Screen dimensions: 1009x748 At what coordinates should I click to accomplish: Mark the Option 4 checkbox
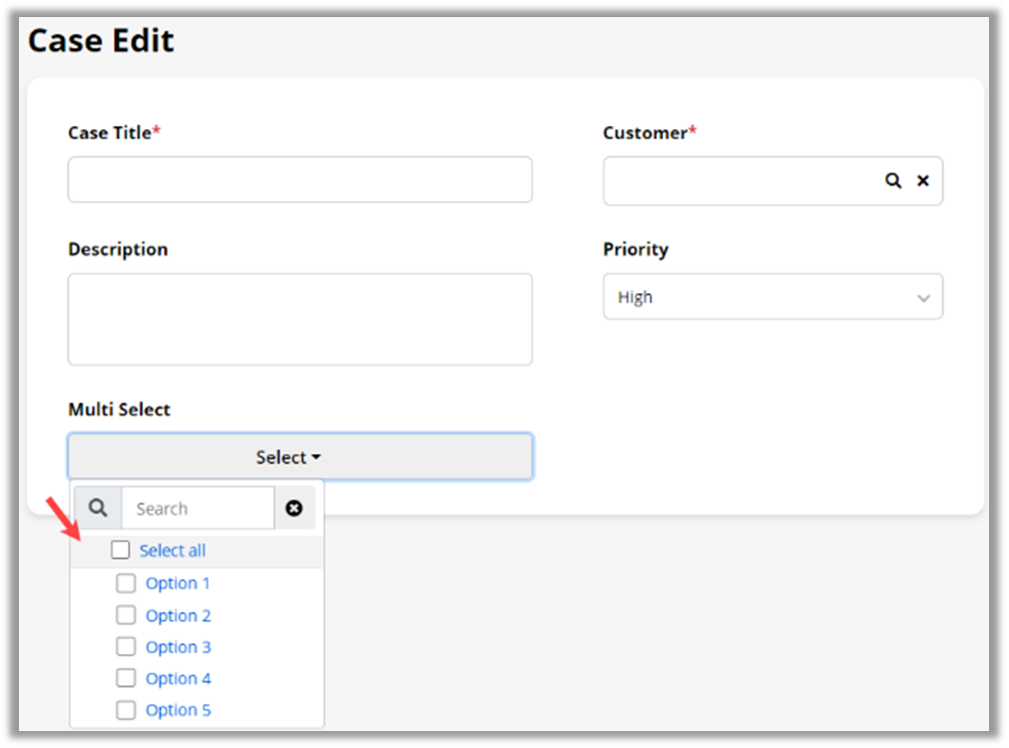click(x=126, y=678)
